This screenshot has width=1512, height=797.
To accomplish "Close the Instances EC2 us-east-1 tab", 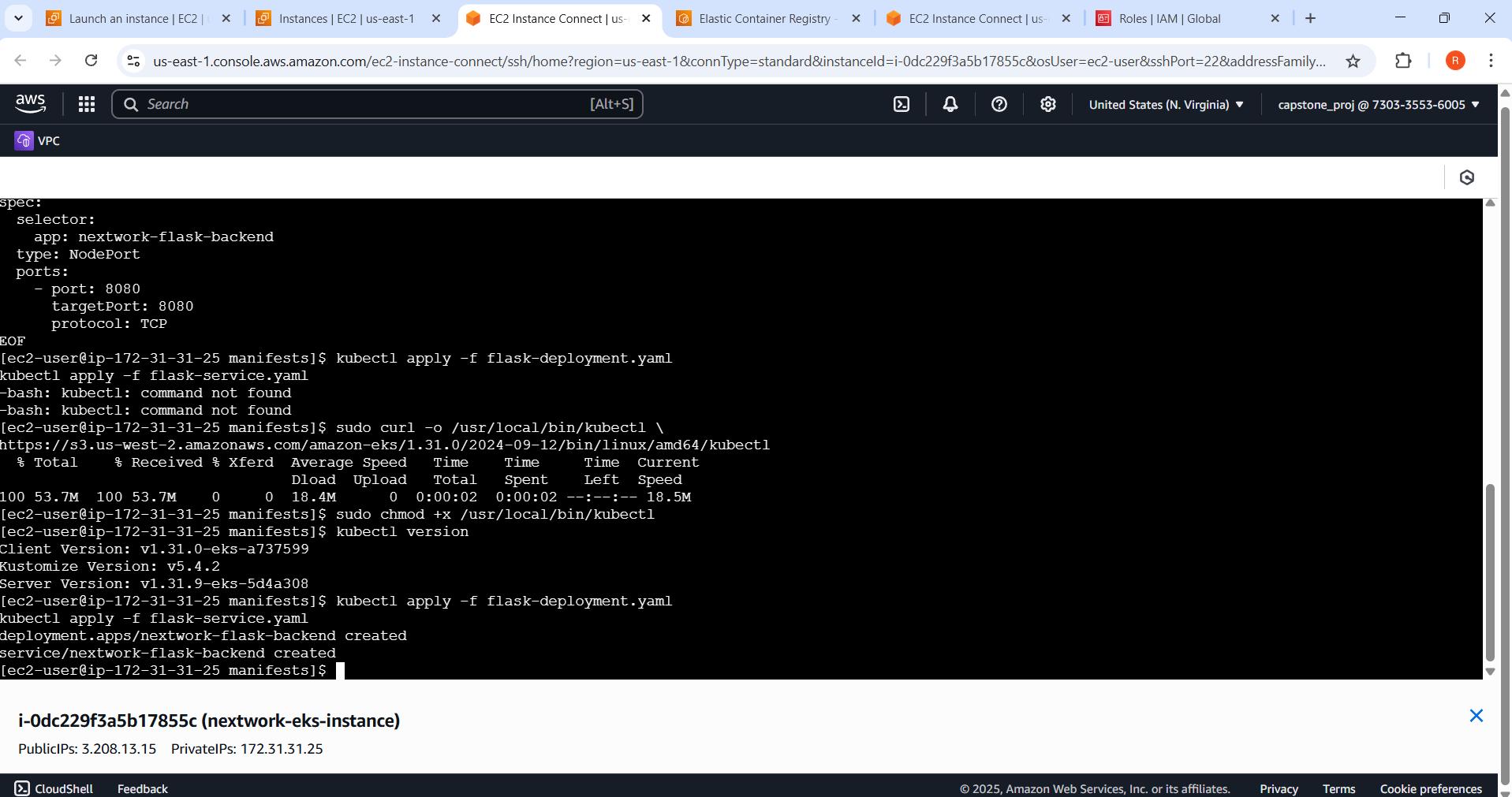I will (435, 18).
